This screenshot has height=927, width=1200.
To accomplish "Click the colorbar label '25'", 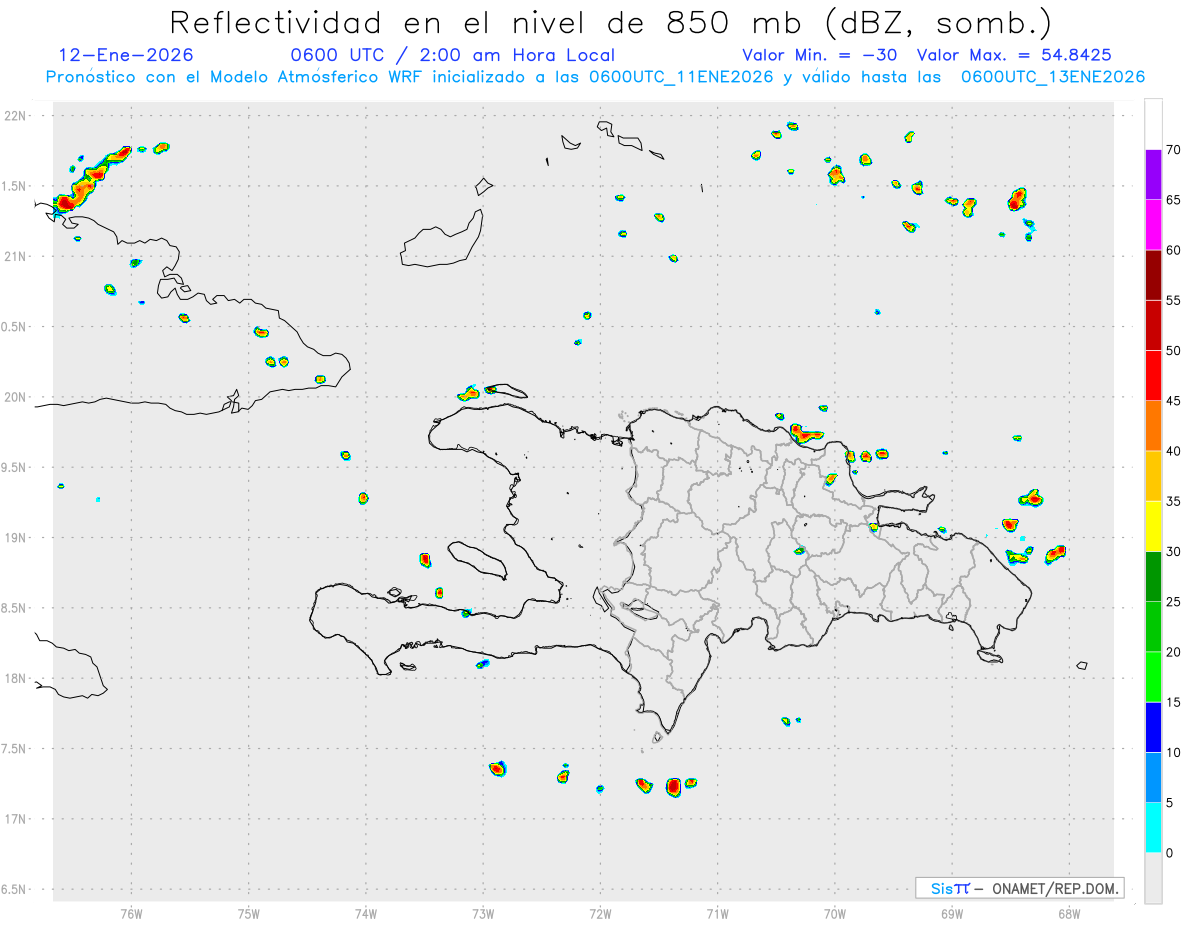I will coord(1173,602).
